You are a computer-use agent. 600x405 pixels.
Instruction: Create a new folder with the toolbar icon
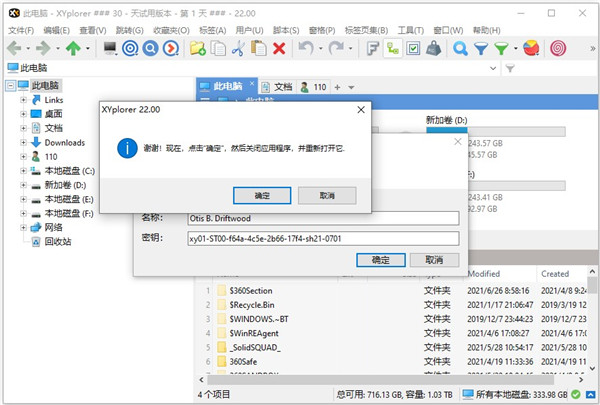coord(198,48)
